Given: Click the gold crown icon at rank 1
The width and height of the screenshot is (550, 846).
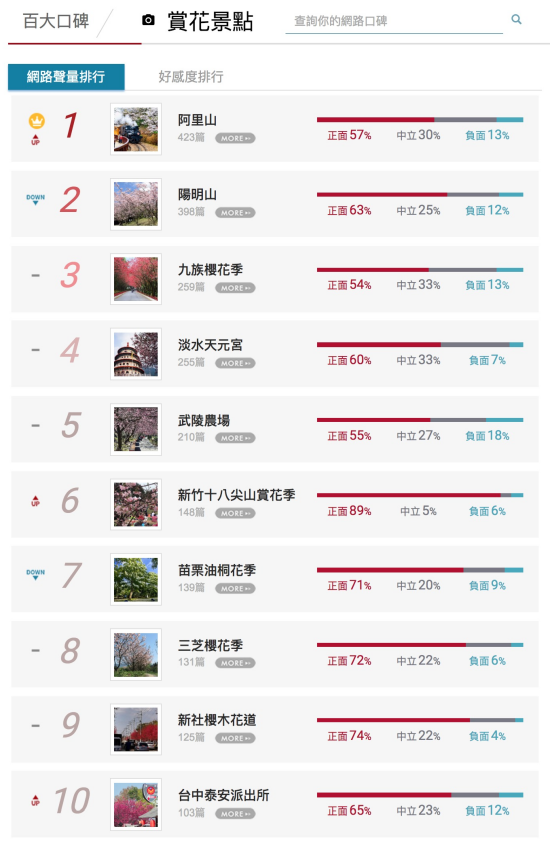Looking at the screenshot, I should coord(37,120).
